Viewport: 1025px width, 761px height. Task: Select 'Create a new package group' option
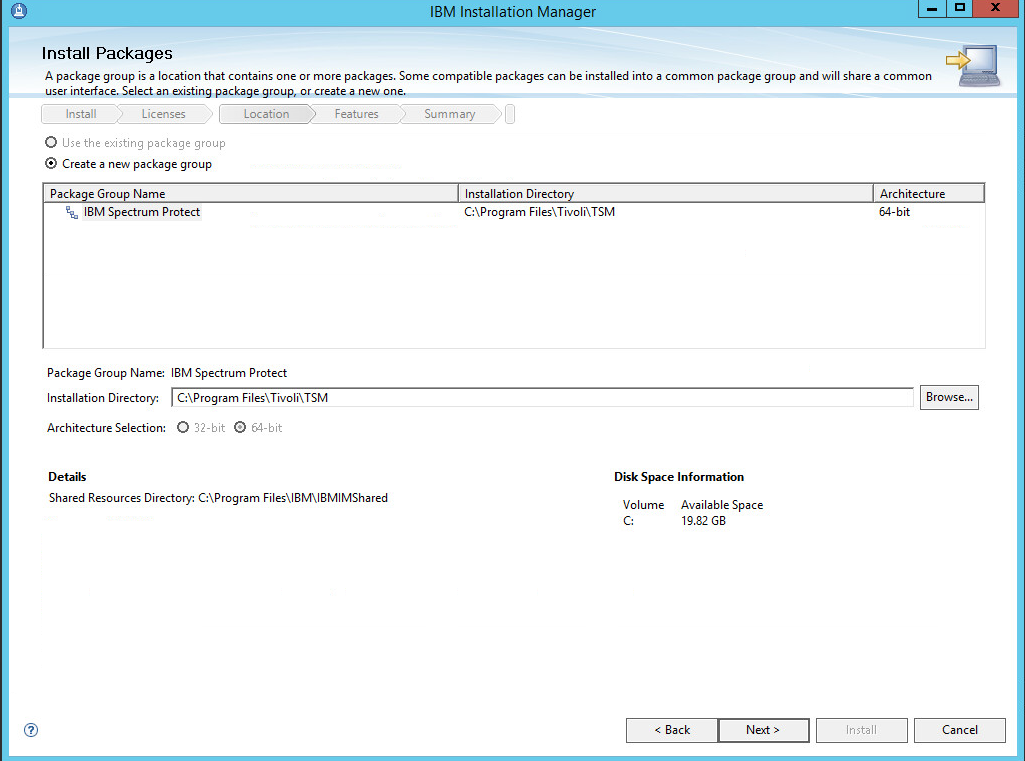click(51, 164)
